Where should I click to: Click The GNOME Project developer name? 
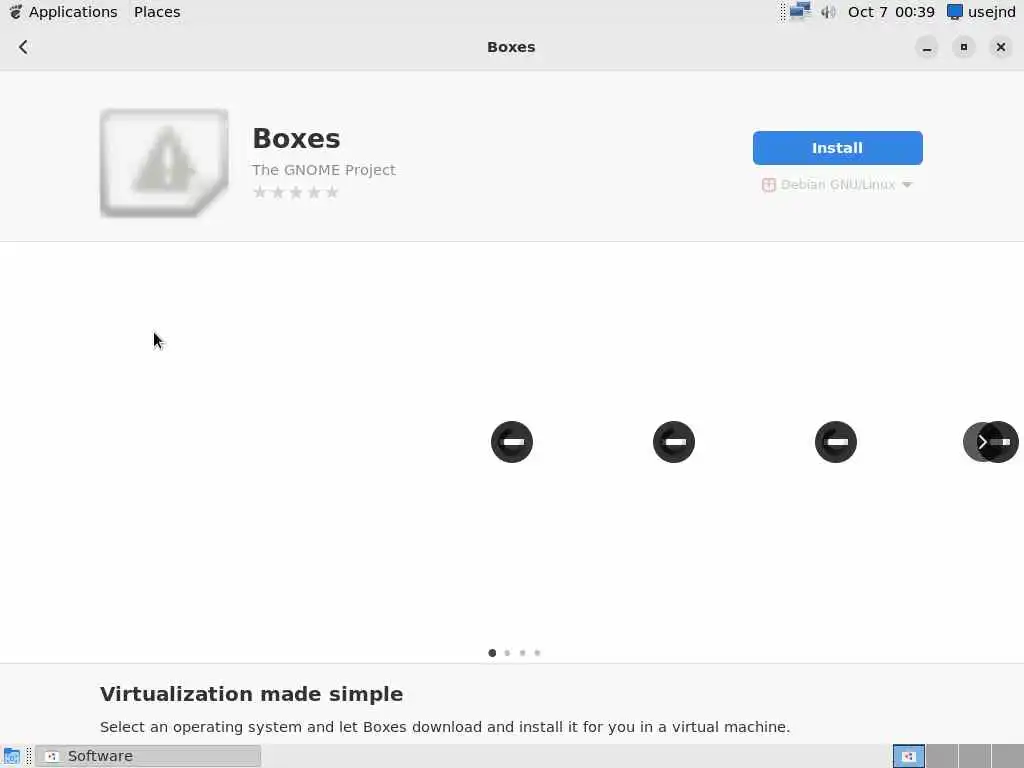click(324, 170)
